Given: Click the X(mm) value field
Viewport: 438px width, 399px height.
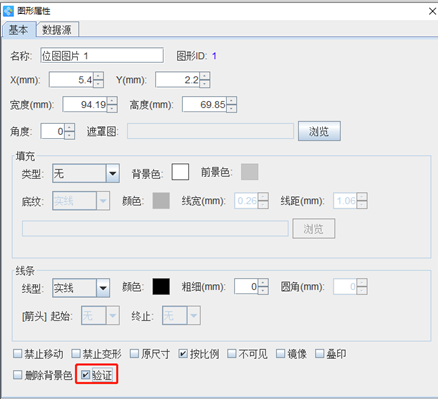Looking at the screenshot, I should coord(71,80).
